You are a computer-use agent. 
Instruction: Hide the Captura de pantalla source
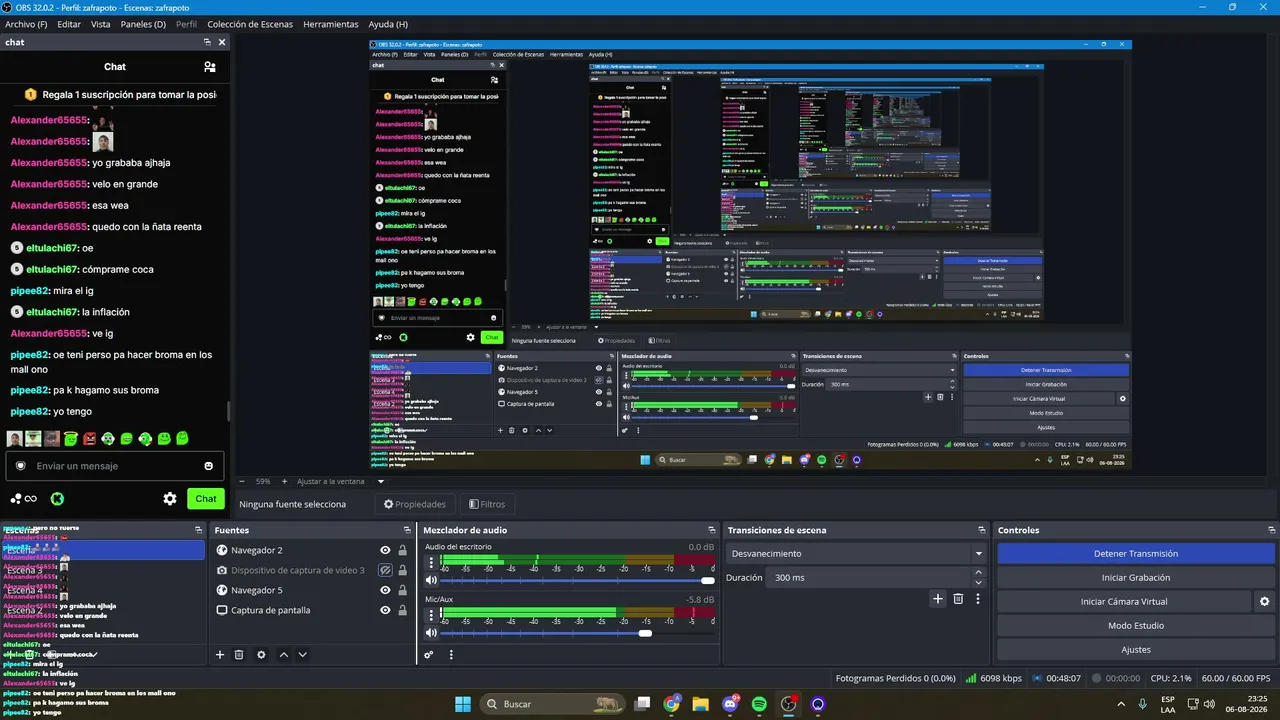[x=385, y=610]
